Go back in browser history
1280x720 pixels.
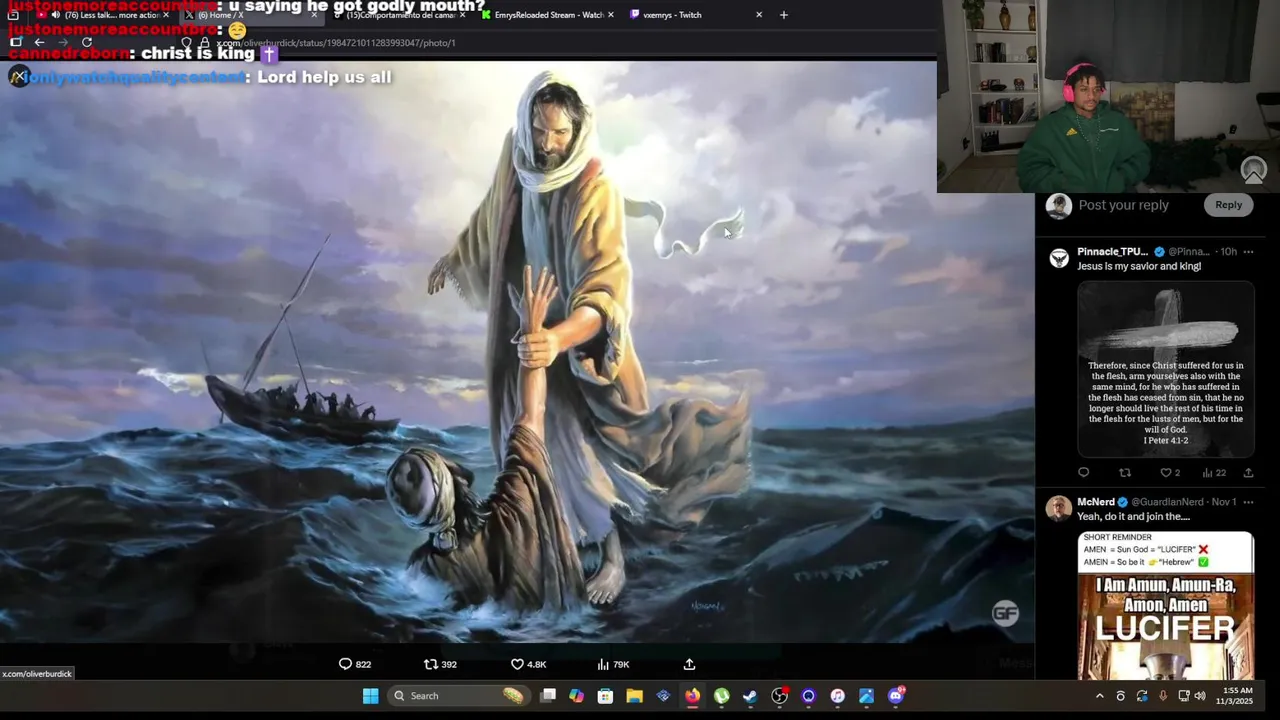[39, 43]
